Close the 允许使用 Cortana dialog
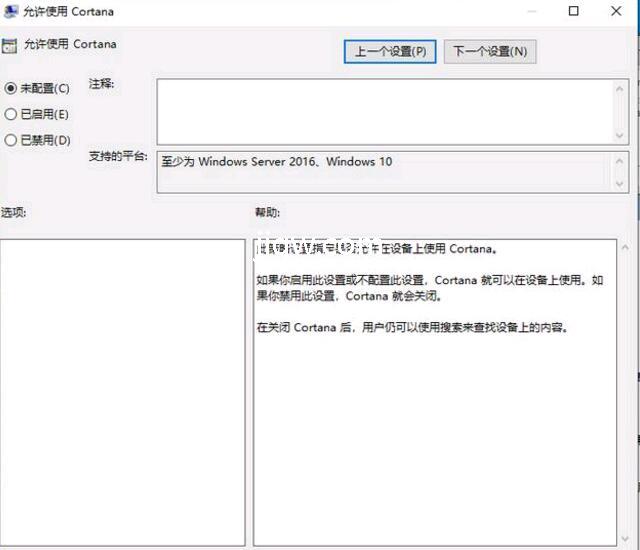The width and height of the screenshot is (640, 550). (x=619, y=12)
